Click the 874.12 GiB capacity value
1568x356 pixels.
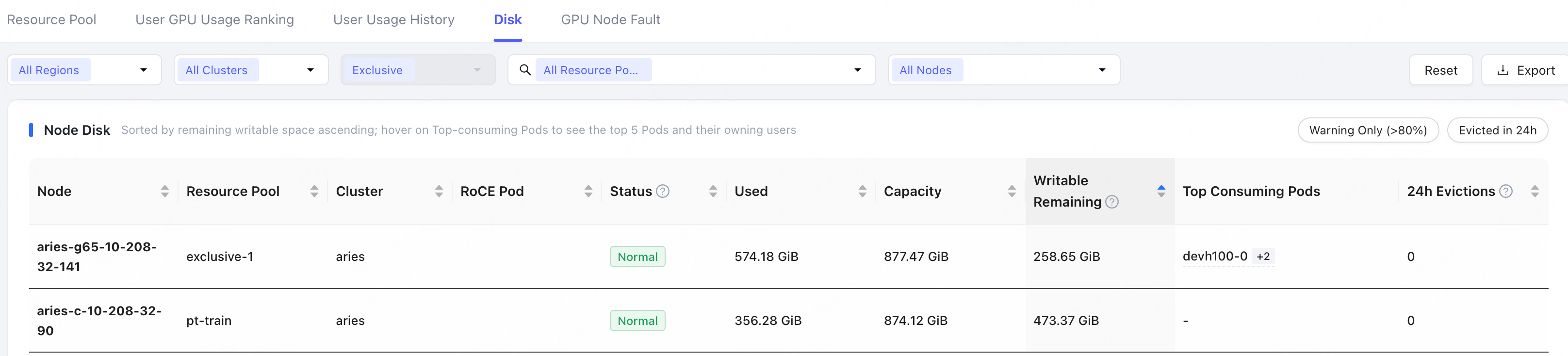[x=915, y=321]
